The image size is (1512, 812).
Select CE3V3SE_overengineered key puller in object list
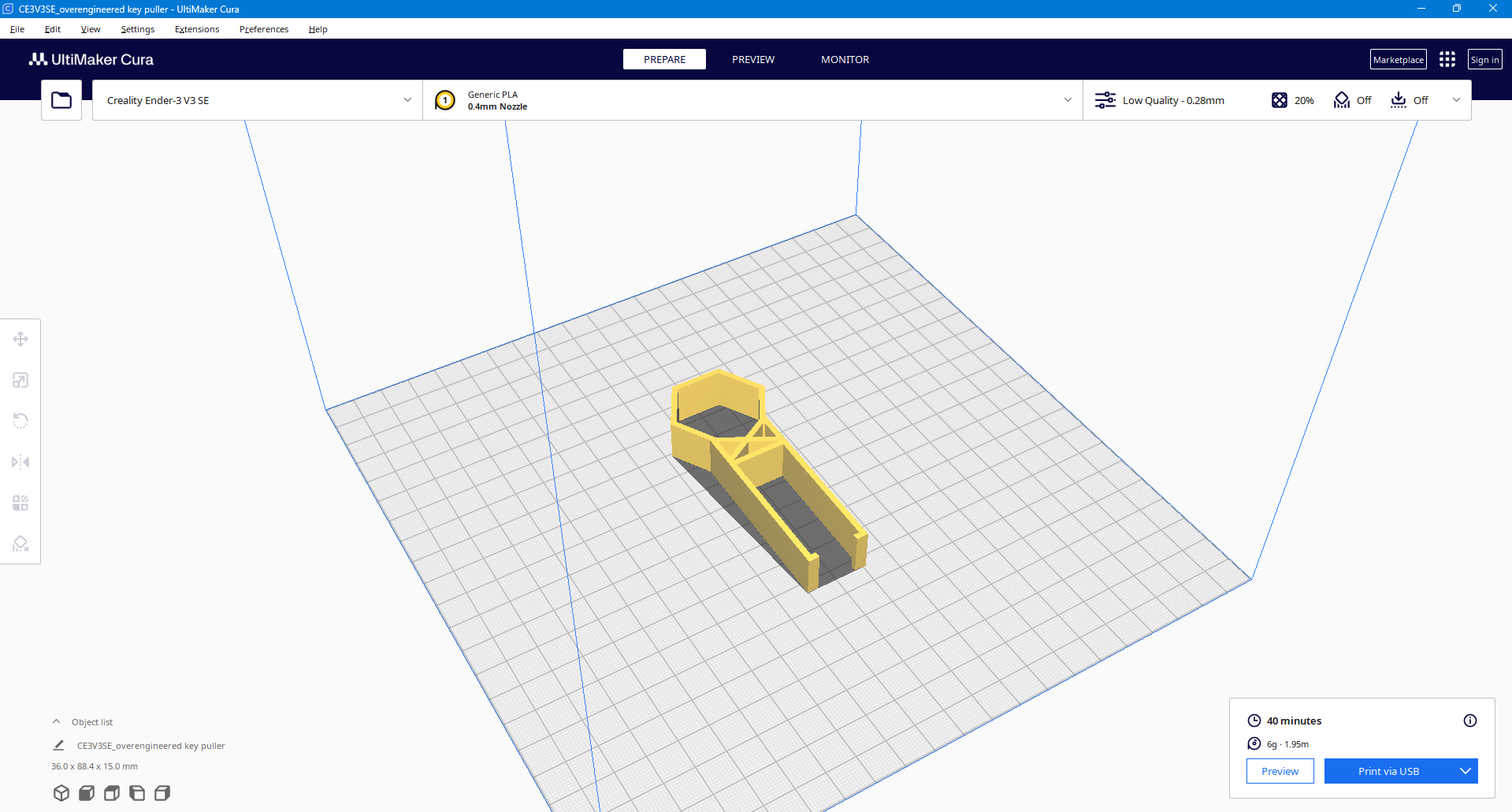tap(151, 746)
